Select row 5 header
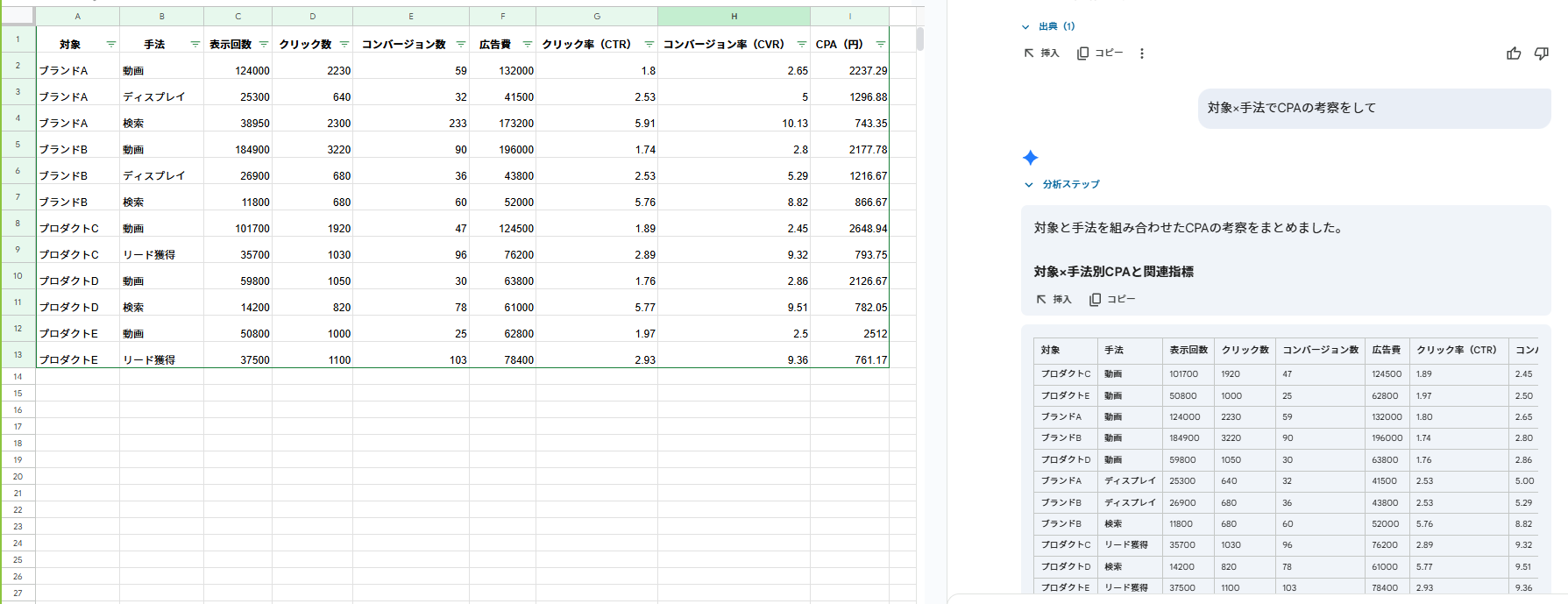The image size is (1568, 604). [18, 145]
